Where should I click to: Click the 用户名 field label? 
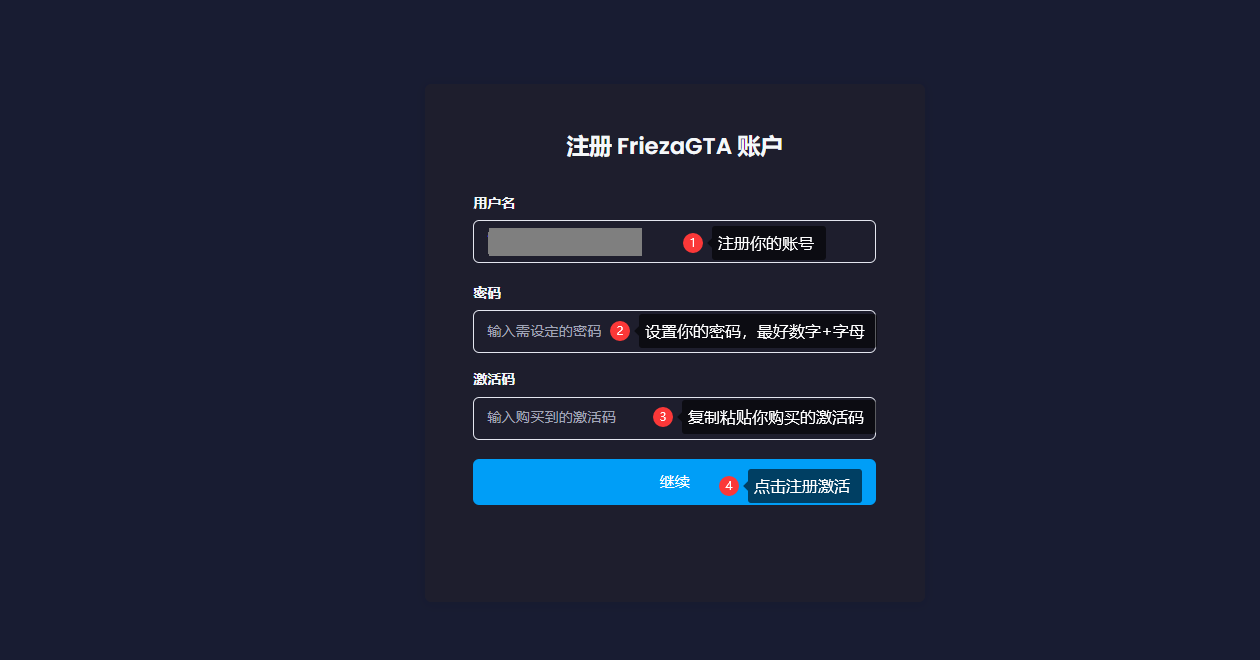click(494, 203)
